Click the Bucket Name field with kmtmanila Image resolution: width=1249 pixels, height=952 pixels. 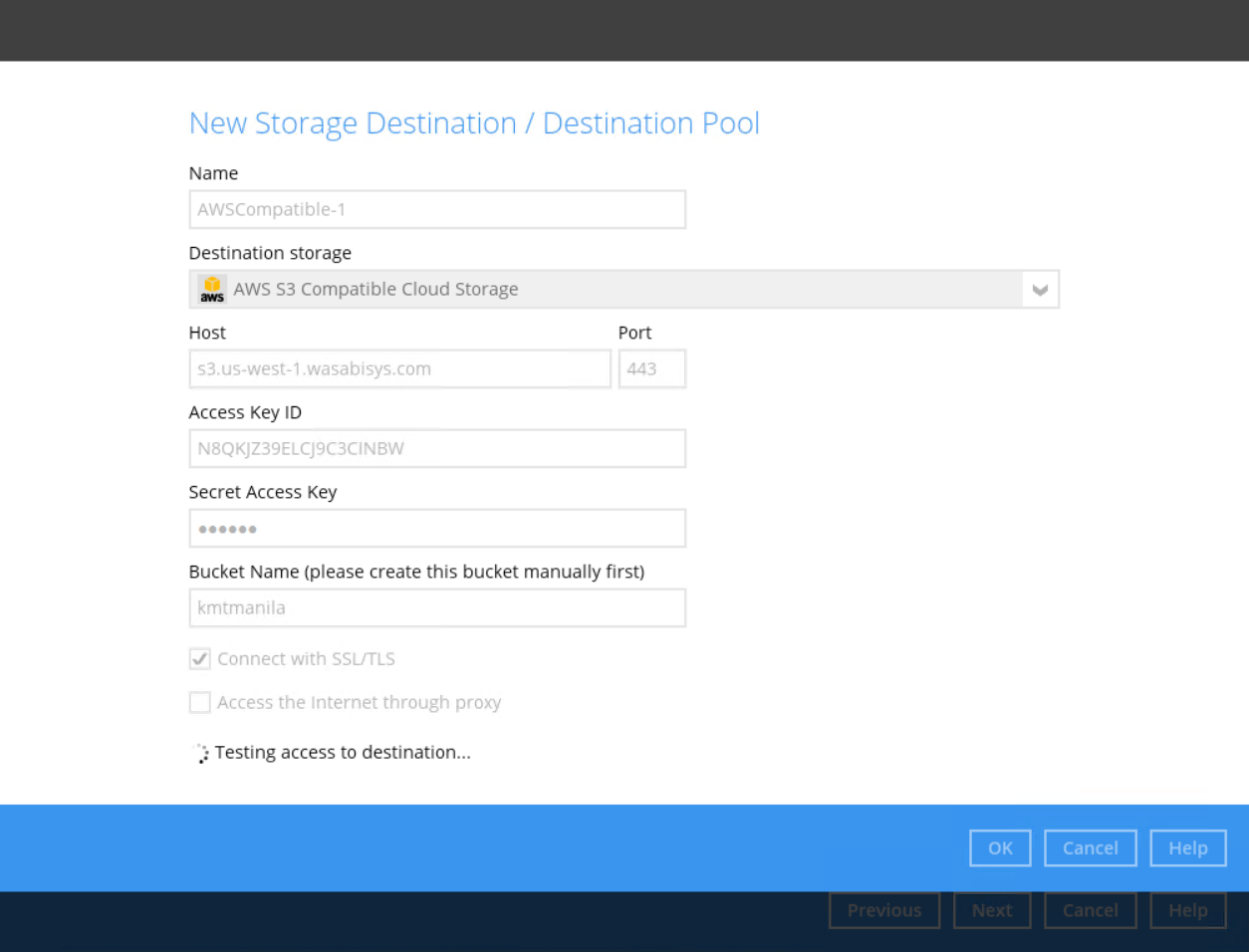click(437, 608)
